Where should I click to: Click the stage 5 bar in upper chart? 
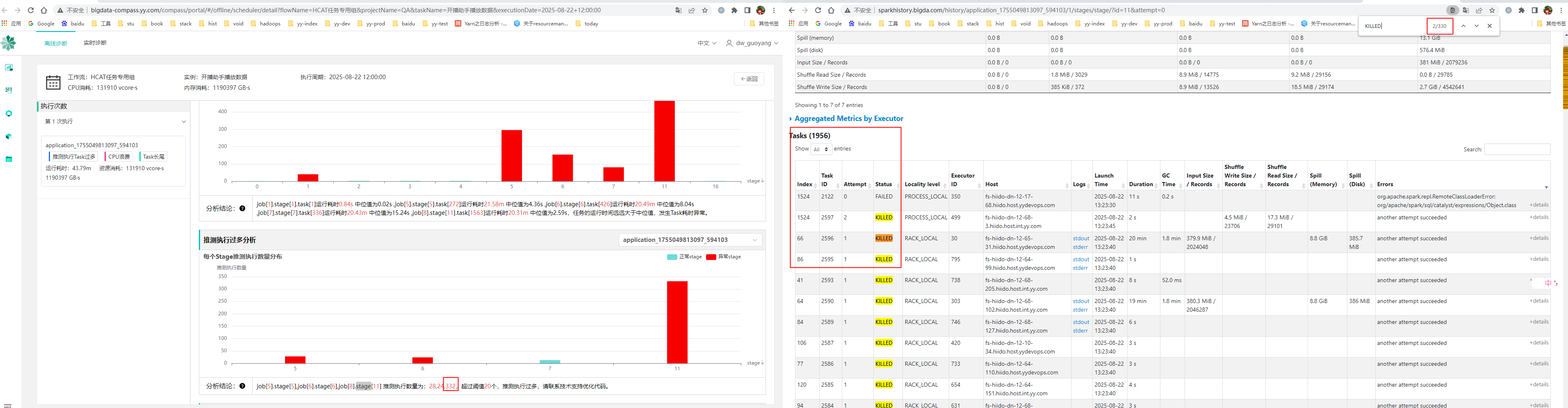pos(511,156)
